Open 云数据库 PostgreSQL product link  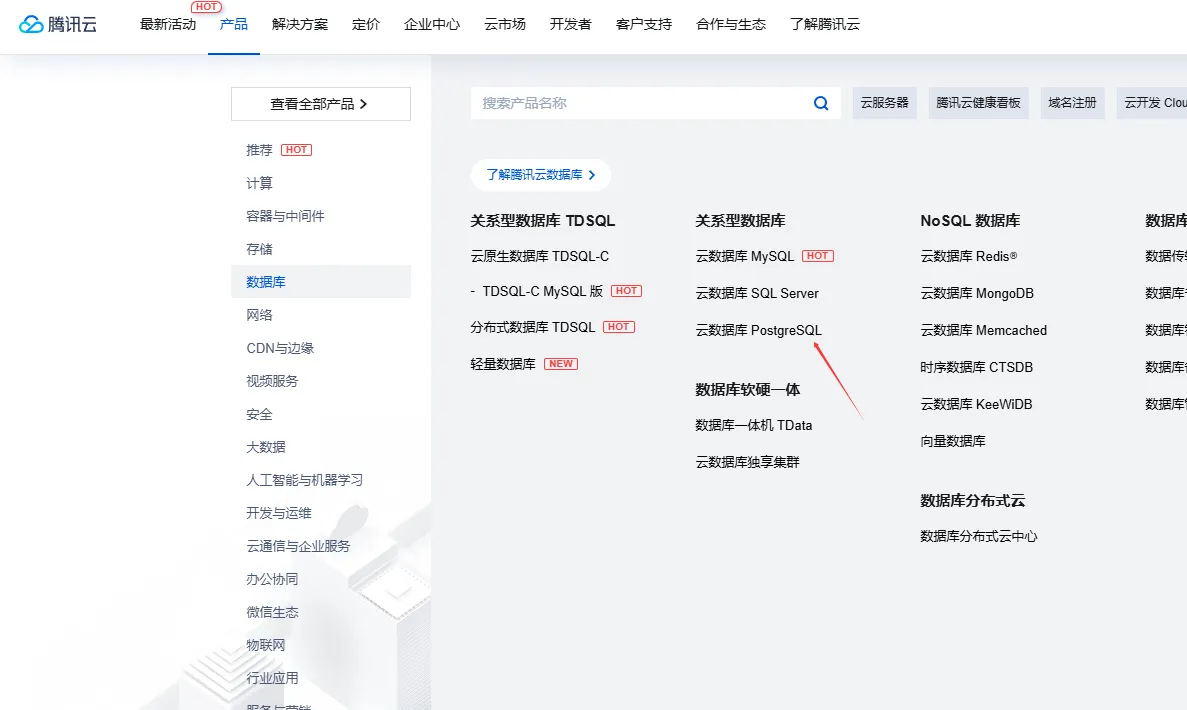(758, 330)
